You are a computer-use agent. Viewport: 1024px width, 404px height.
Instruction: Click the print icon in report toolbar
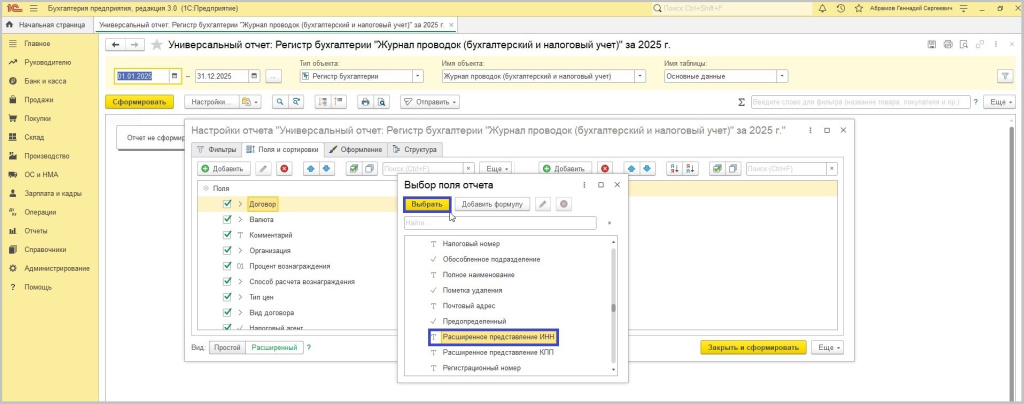tap(365, 102)
